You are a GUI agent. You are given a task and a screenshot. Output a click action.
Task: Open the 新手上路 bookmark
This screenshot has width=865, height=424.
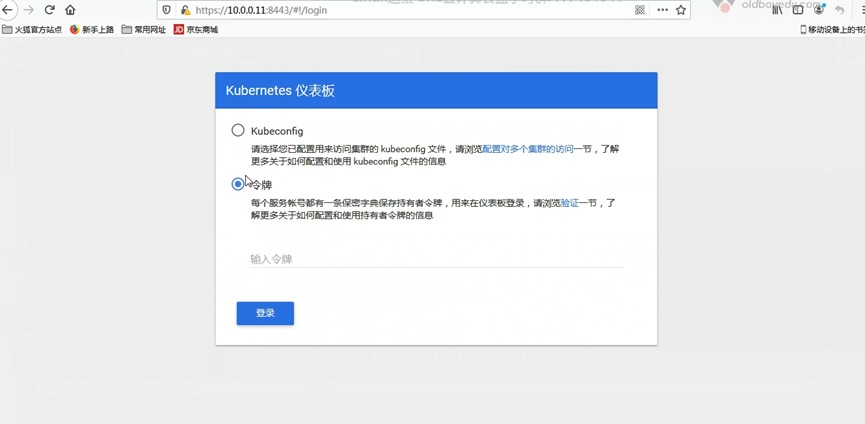[x=92, y=30]
